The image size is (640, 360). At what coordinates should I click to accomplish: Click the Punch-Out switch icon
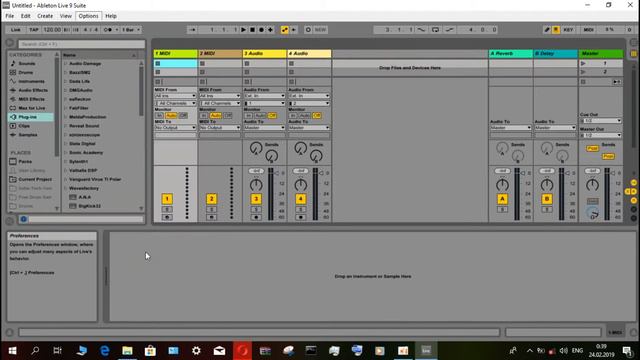[x=449, y=30]
